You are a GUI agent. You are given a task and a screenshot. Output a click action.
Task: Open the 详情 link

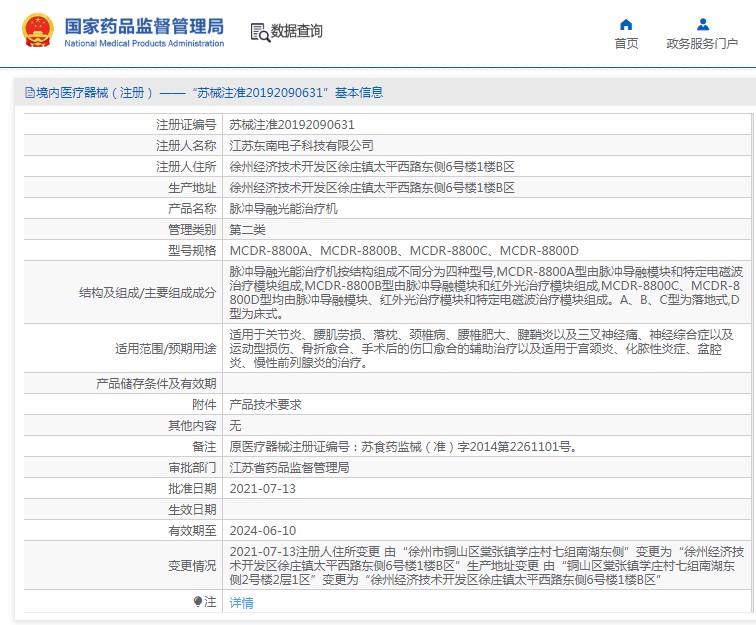(241, 603)
